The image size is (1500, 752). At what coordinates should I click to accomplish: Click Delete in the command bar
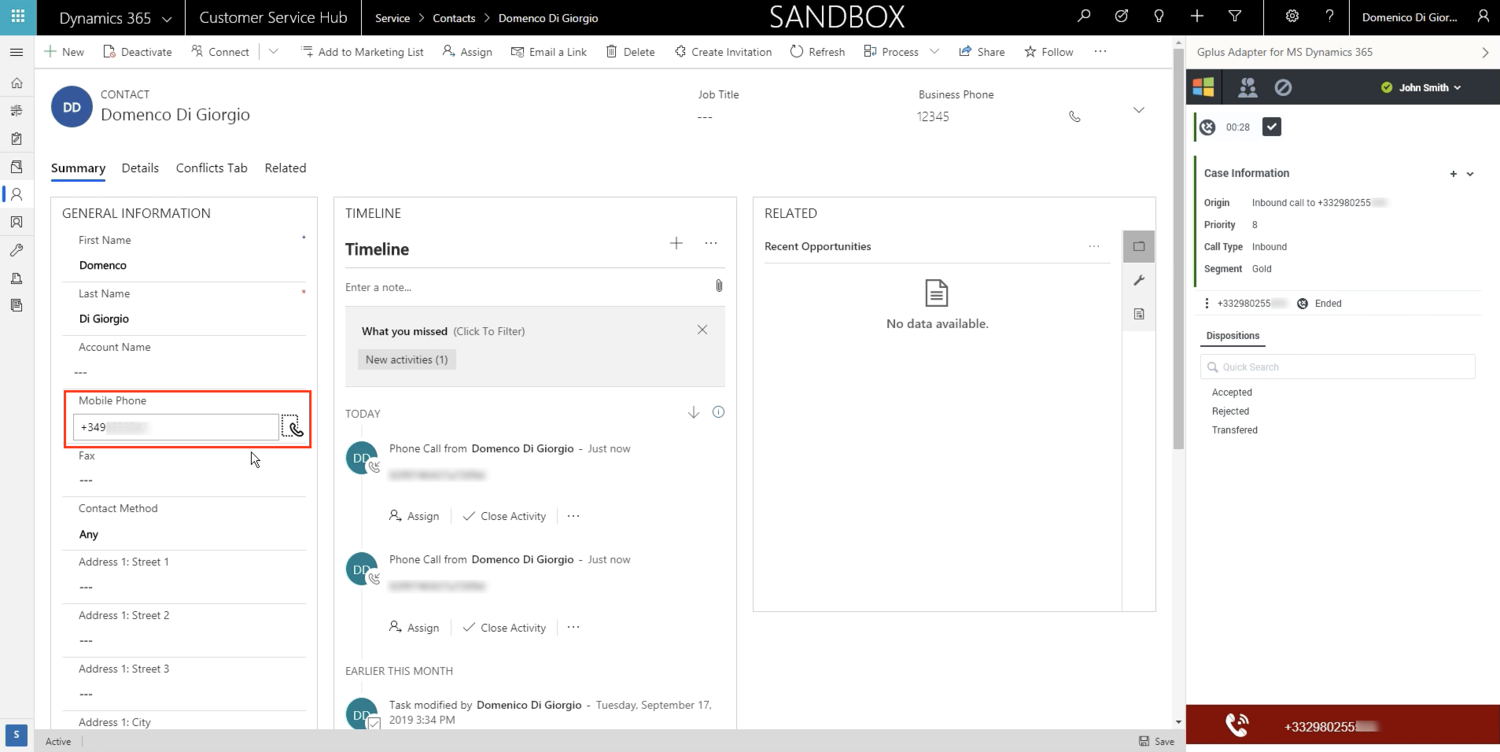[x=630, y=52]
